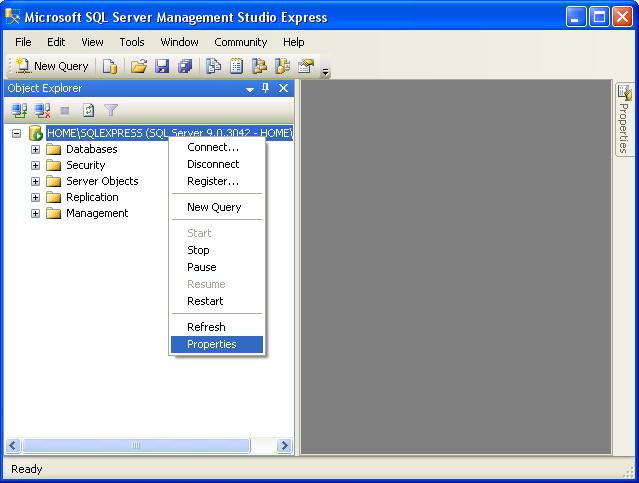639x483 pixels.
Task: Collapse the HOME\SQLEXPRESS server node
Action: click(16, 133)
